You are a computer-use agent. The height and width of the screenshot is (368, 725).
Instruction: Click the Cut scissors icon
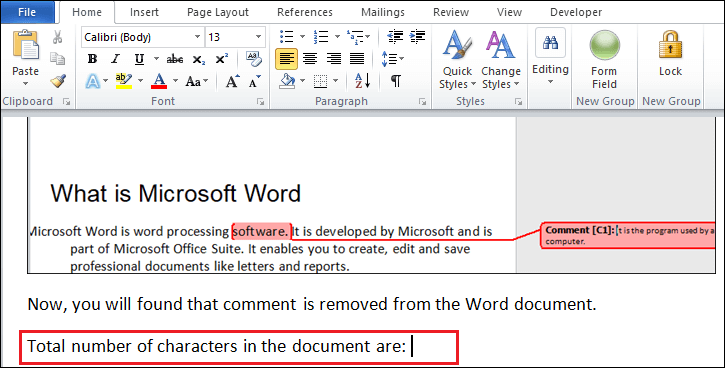(57, 37)
